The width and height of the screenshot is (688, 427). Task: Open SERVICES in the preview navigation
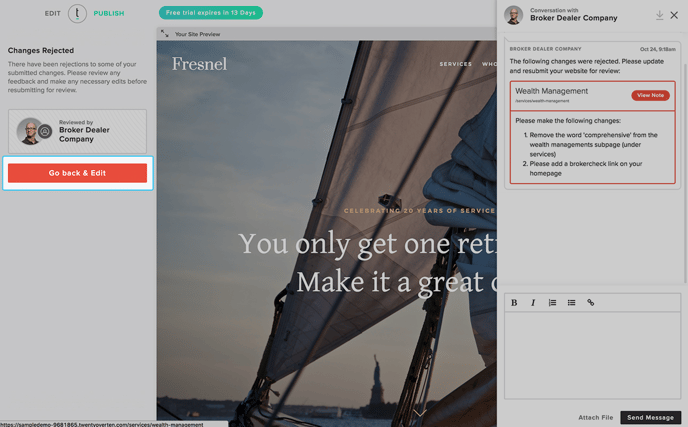pos(455,64)
